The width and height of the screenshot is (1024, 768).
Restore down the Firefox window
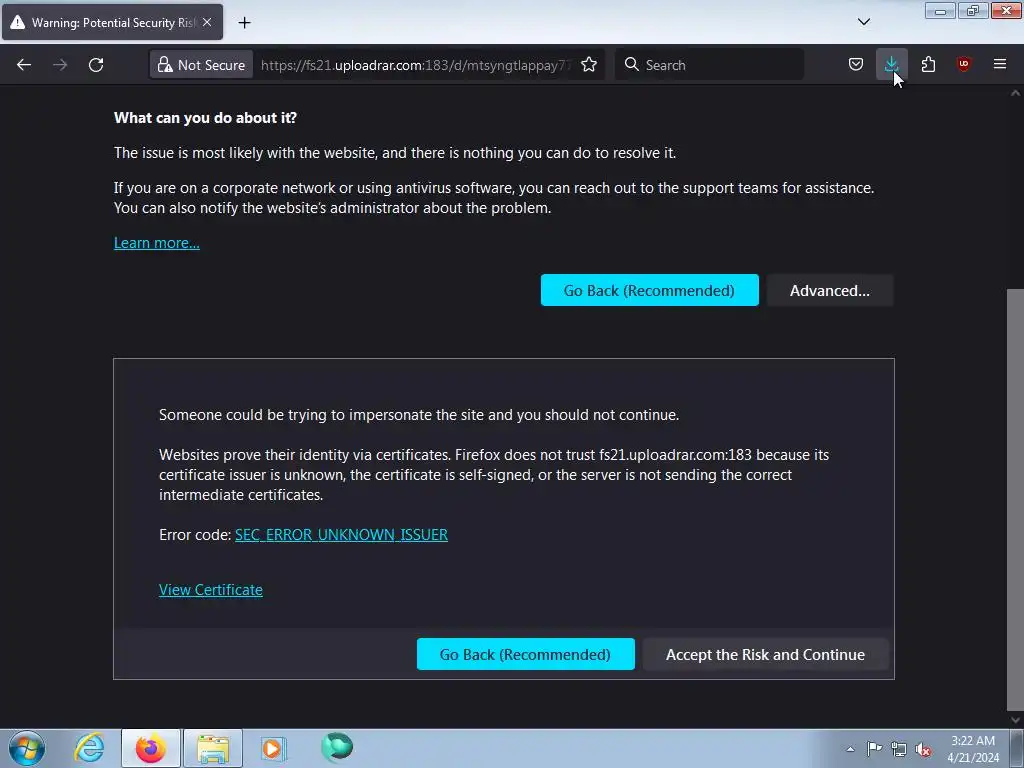coord(973,11)
